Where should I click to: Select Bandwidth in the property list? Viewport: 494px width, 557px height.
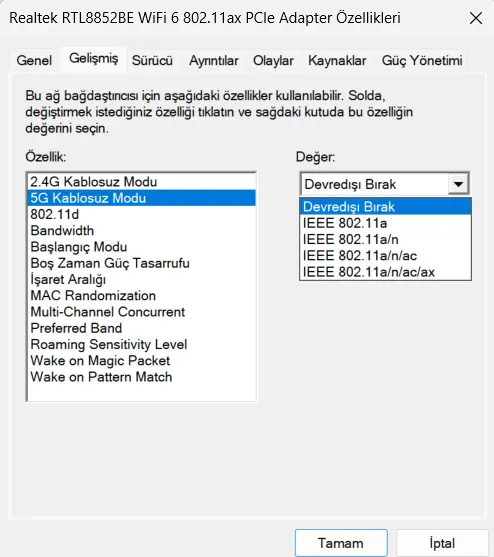tap(142, 231)
